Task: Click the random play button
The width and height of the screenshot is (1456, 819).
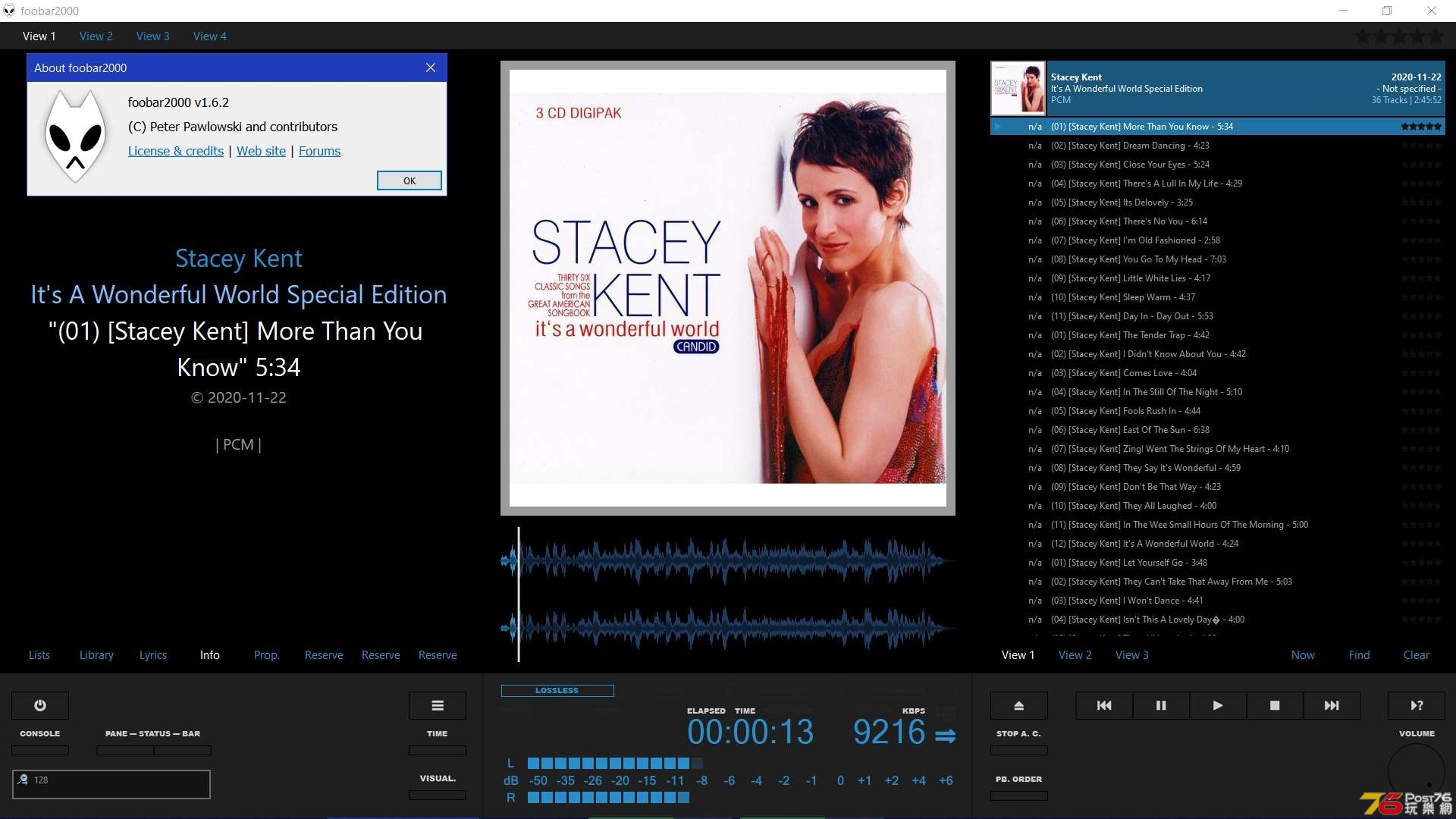Action: pos(1417,705)
